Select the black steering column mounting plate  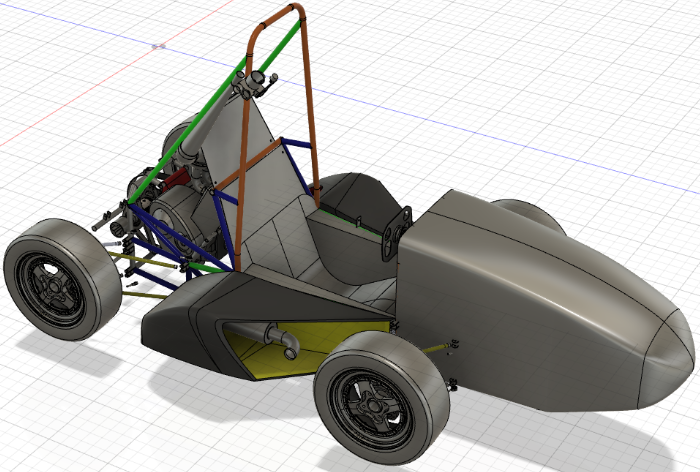click(396, 234)
